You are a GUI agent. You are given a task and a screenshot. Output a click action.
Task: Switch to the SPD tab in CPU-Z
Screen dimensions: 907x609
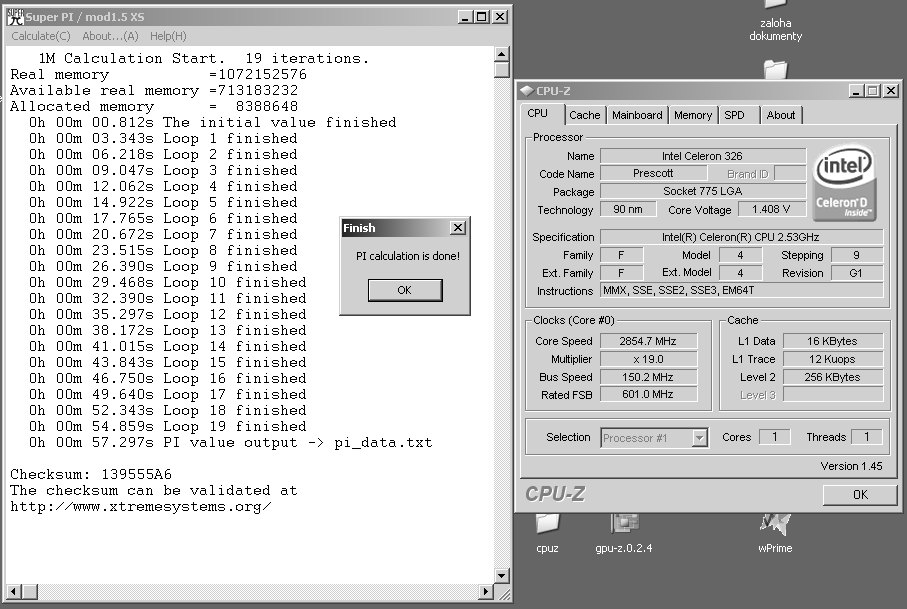click(x=735, y=115)
